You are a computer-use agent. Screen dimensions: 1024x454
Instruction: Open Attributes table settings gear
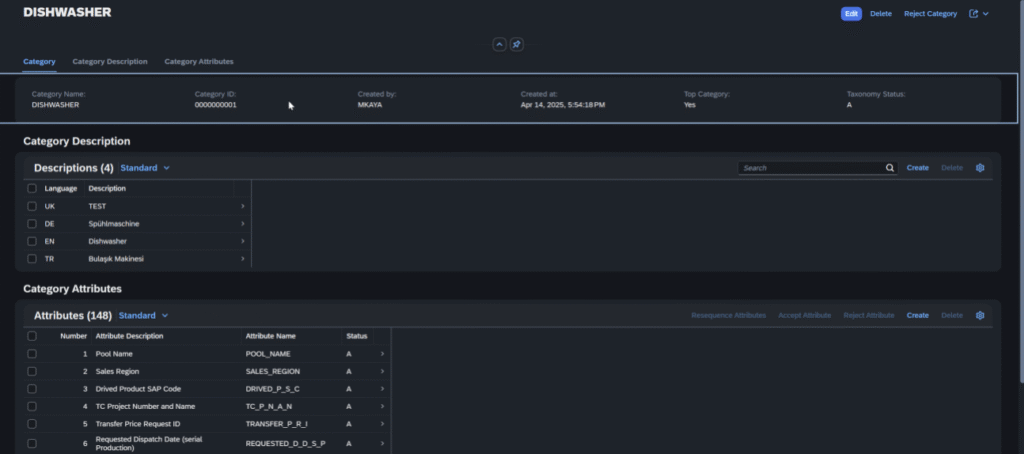pyautogui.click(x=980, y=315)
